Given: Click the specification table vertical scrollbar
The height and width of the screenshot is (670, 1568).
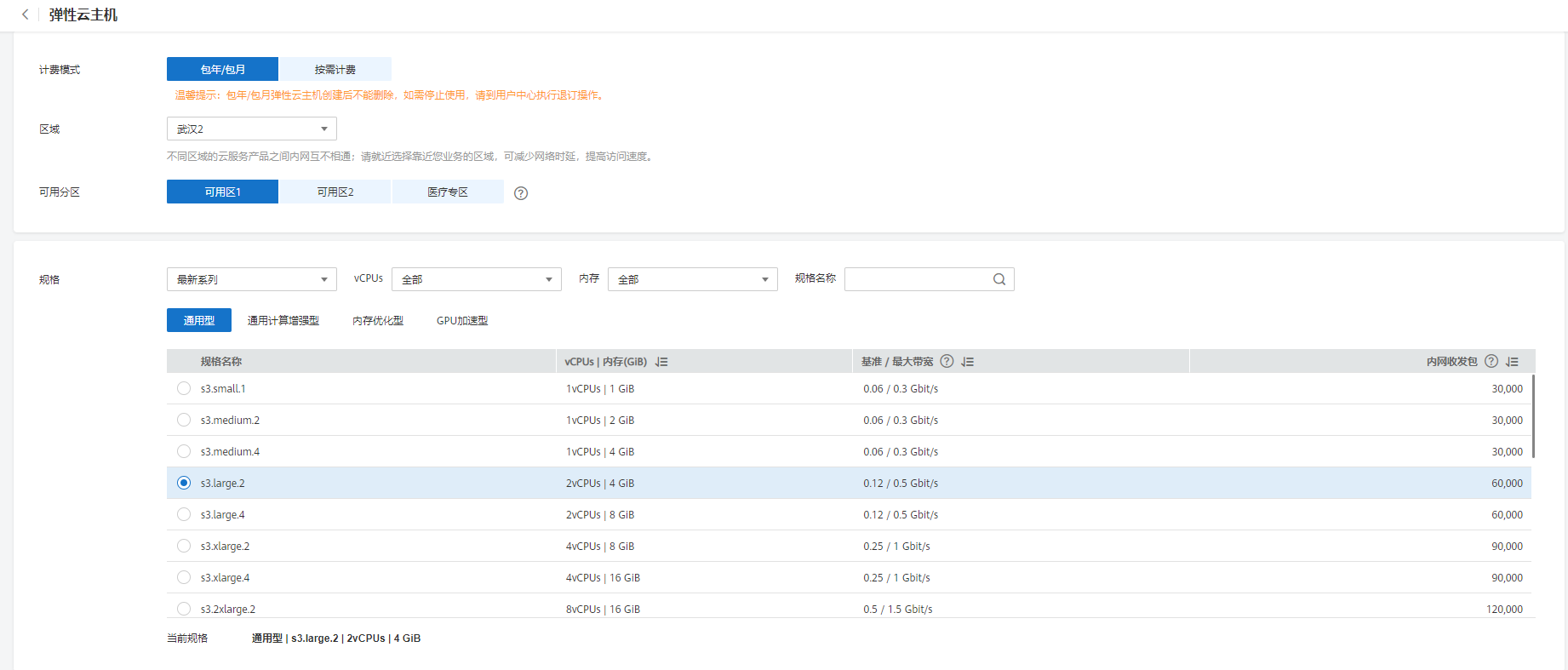Looking at the screenshot, I should coord(1533,417).
